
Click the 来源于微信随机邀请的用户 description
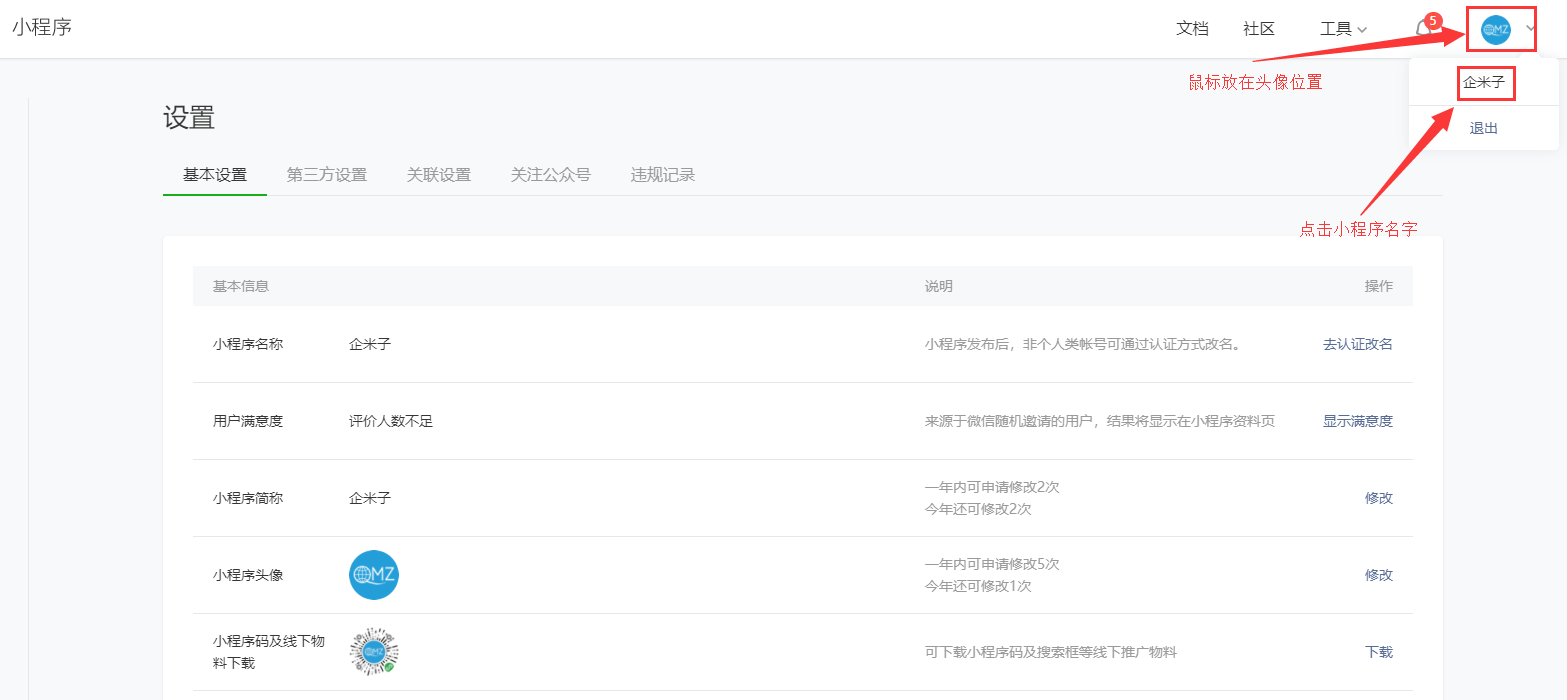coord(1100,421)
